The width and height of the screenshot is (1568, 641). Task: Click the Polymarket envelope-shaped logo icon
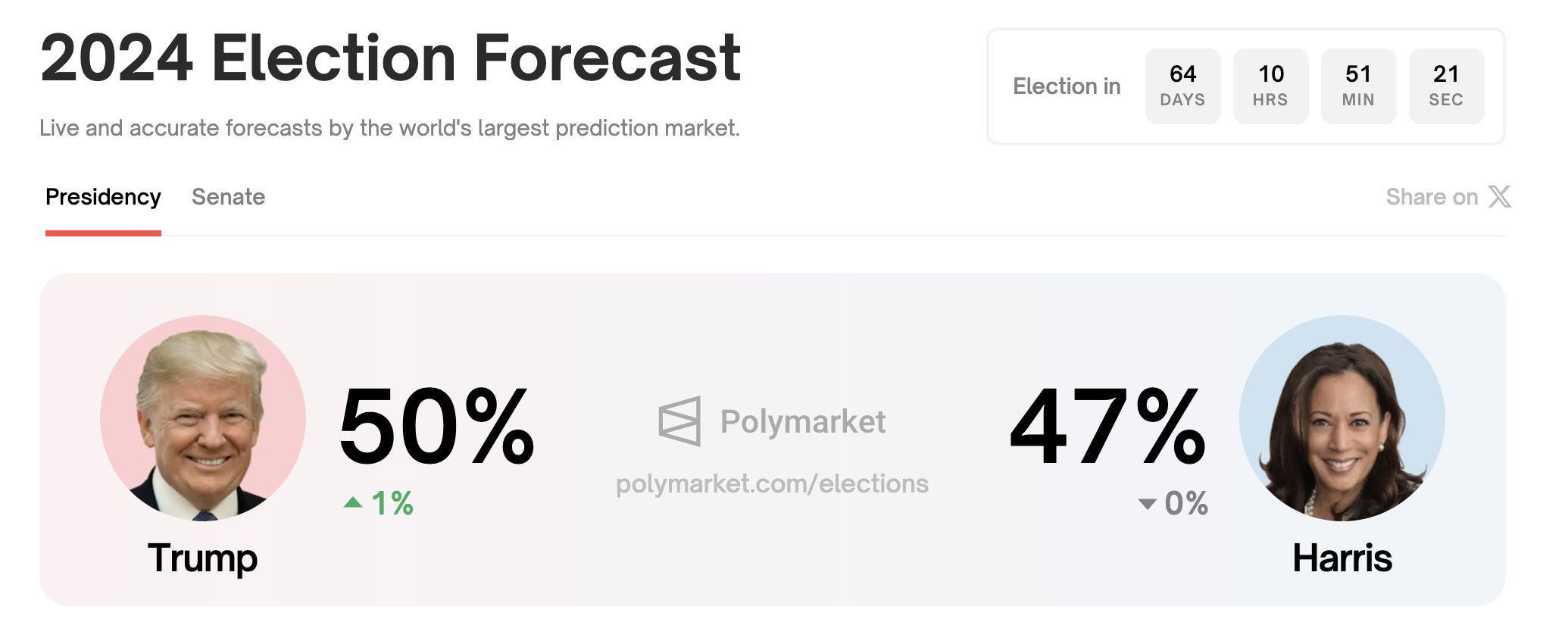click(679, 421)
